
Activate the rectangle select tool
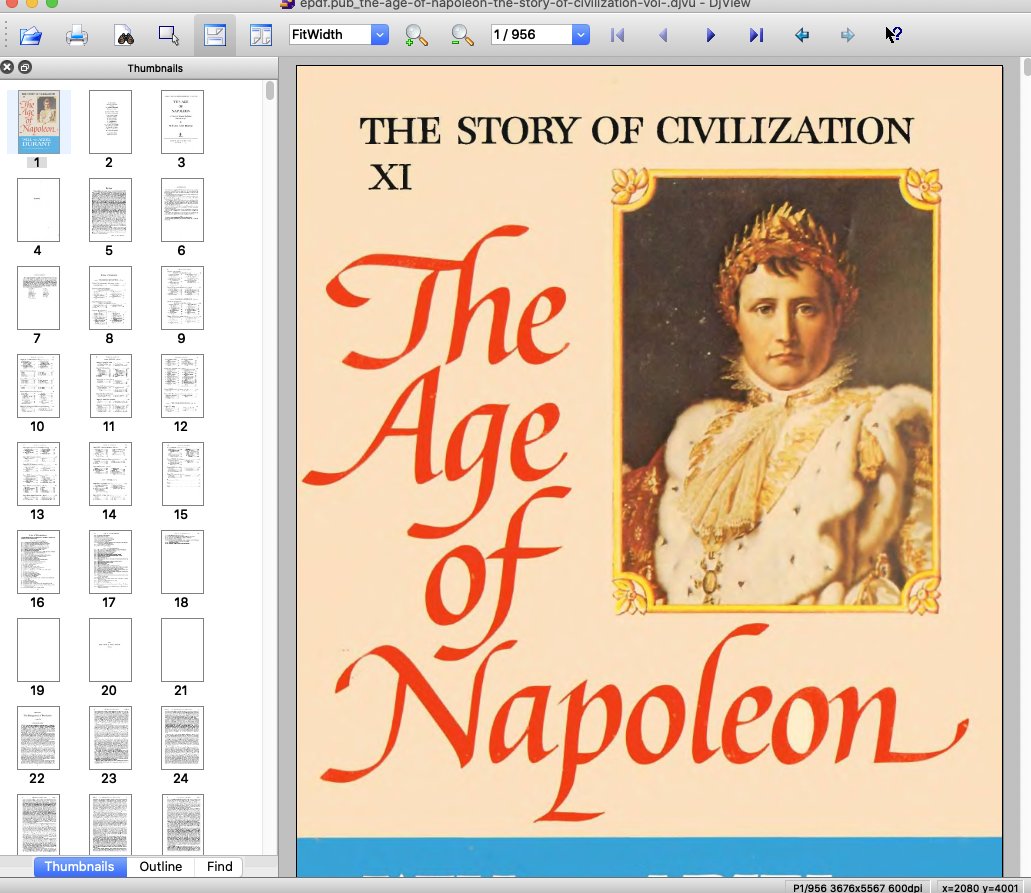169,35
